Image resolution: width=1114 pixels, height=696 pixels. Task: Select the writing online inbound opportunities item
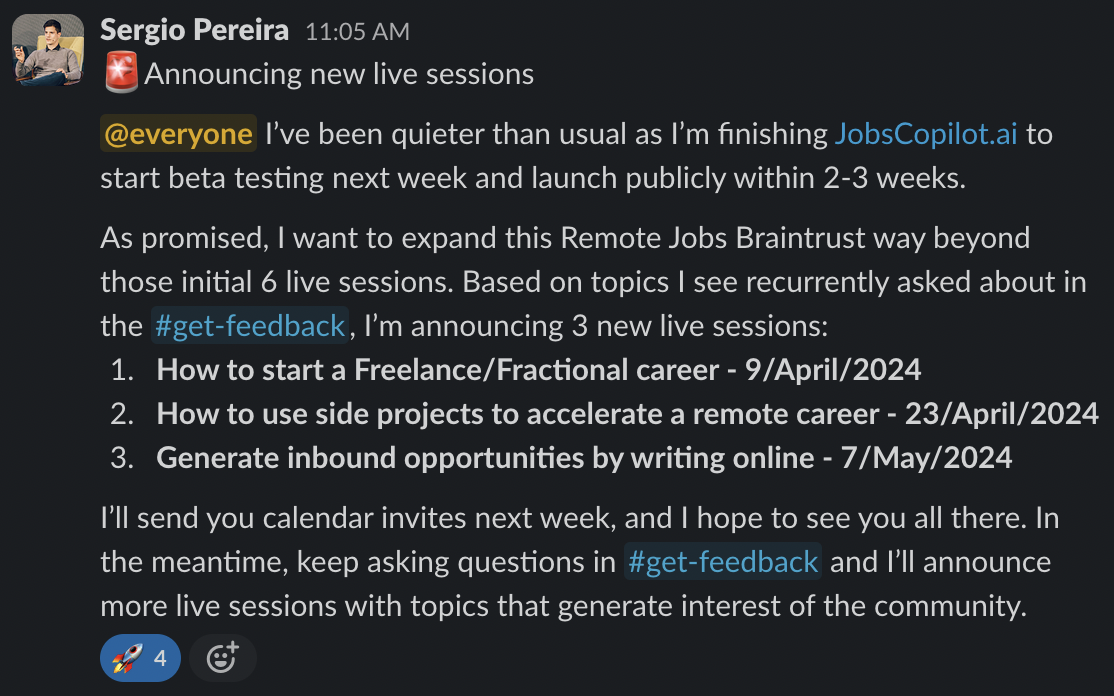tap(584, 457)
